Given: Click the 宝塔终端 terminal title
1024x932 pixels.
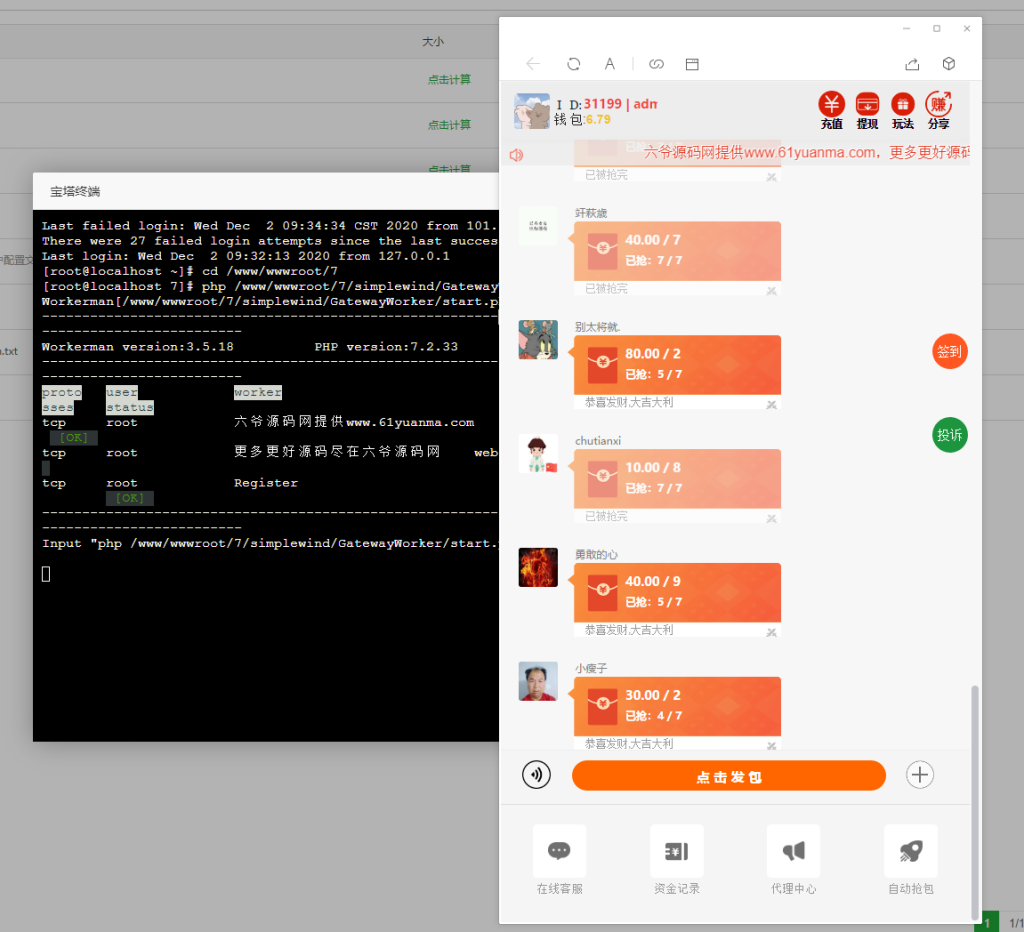Looking at the screenshot, I should [x=75, y=191].
